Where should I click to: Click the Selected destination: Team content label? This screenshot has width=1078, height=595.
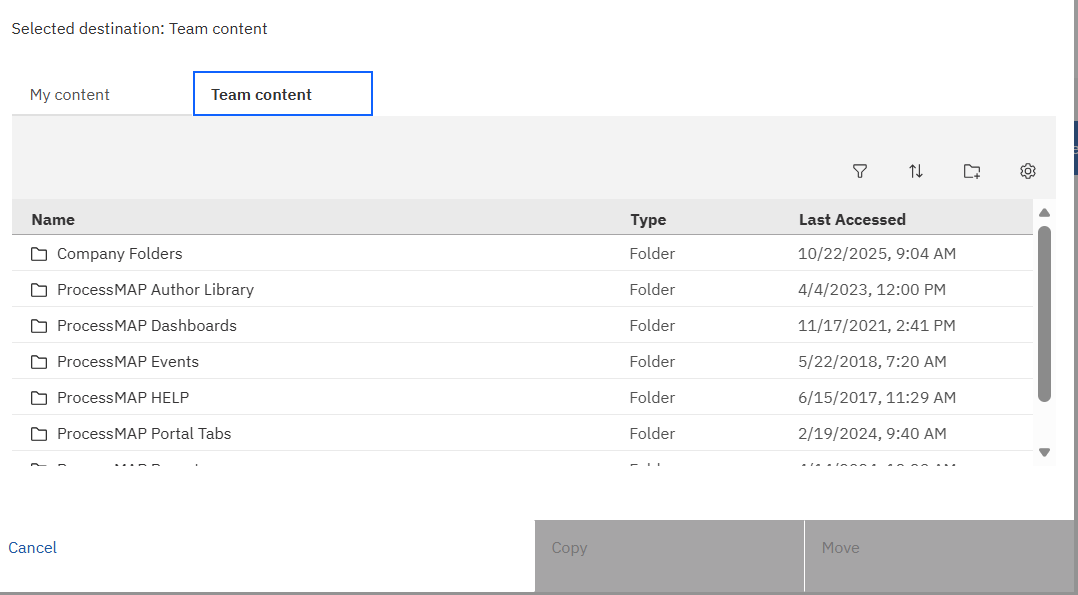click(140, 29)
